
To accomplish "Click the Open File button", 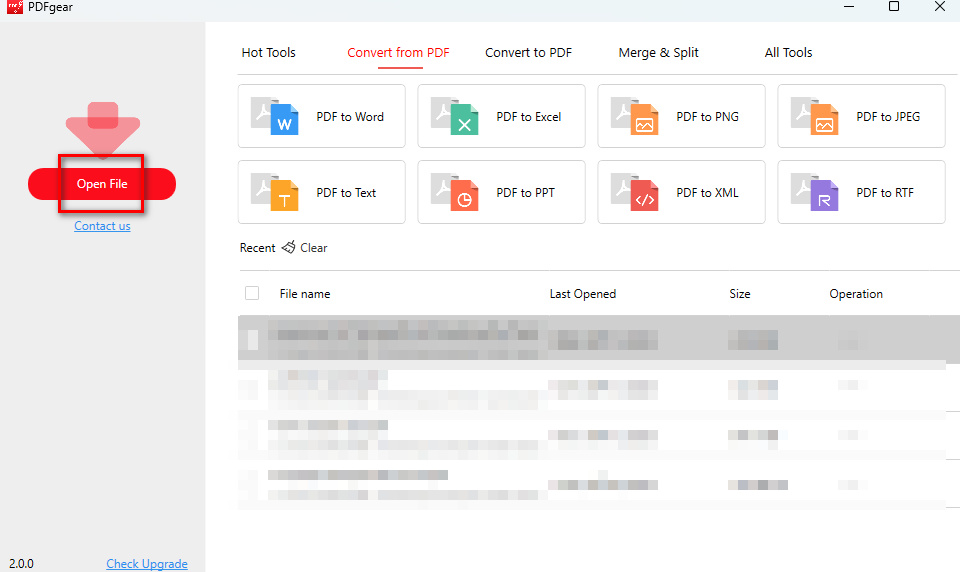I will point(102,184).
